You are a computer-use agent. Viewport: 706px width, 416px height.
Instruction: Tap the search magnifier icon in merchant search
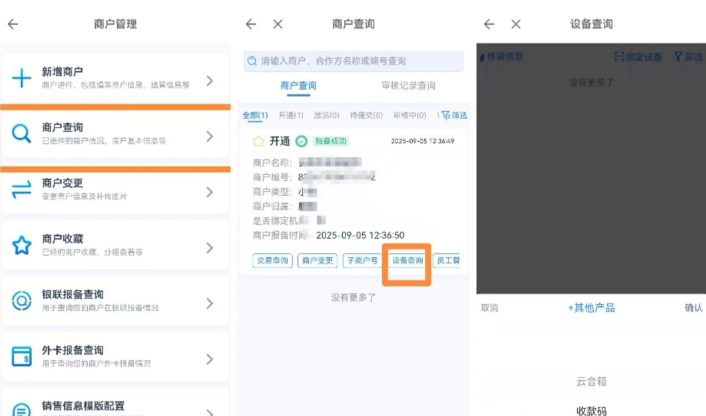click(252, 61)
